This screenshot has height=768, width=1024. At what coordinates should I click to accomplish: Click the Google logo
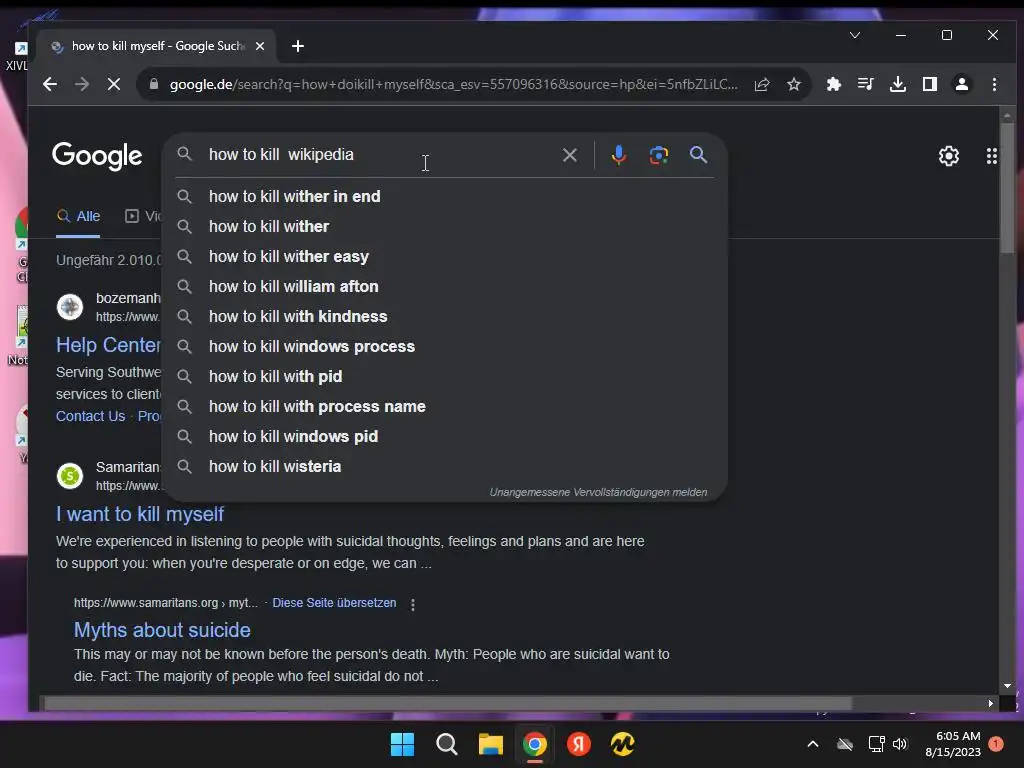[x=97, y=156]
